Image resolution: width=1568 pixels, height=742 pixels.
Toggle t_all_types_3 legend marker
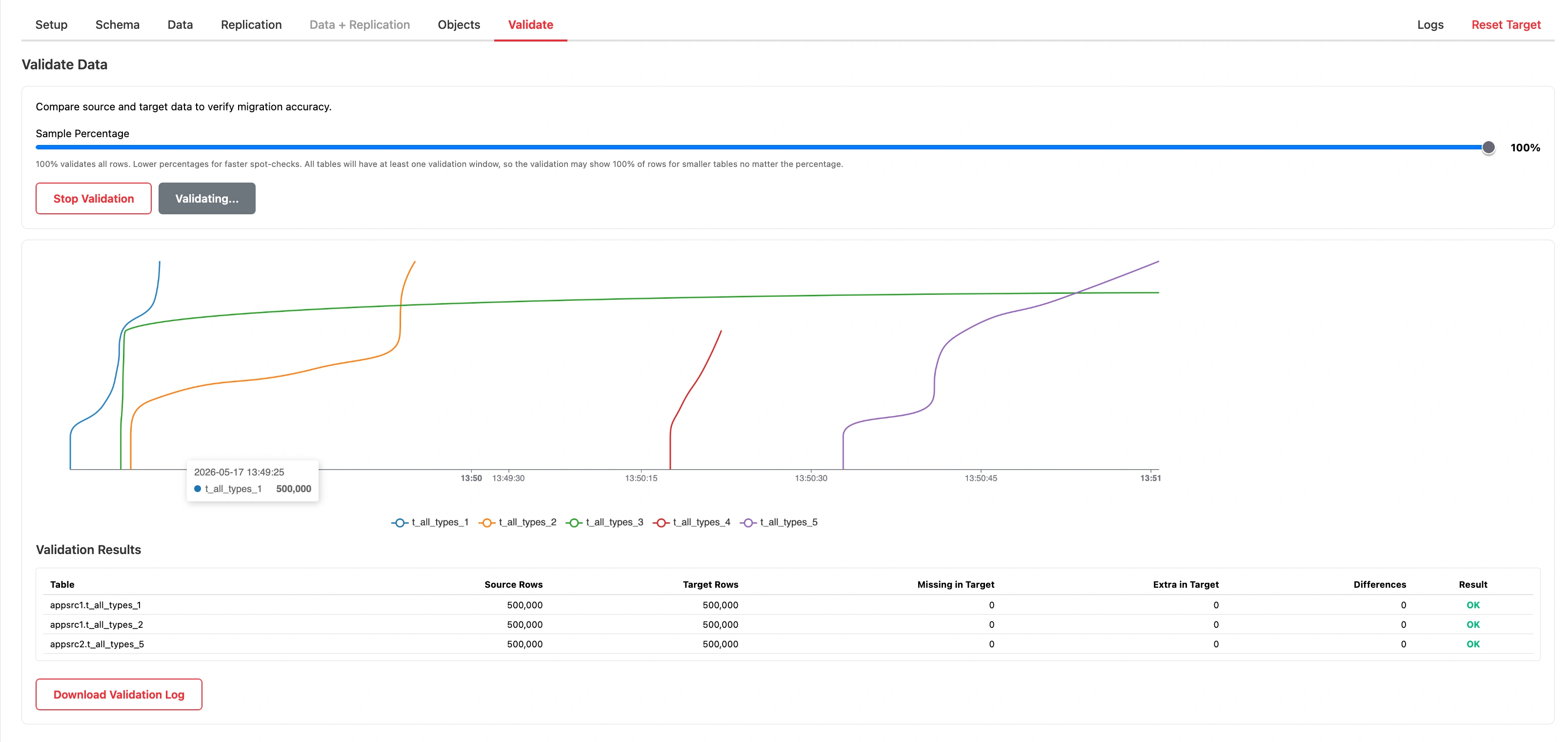574,523
